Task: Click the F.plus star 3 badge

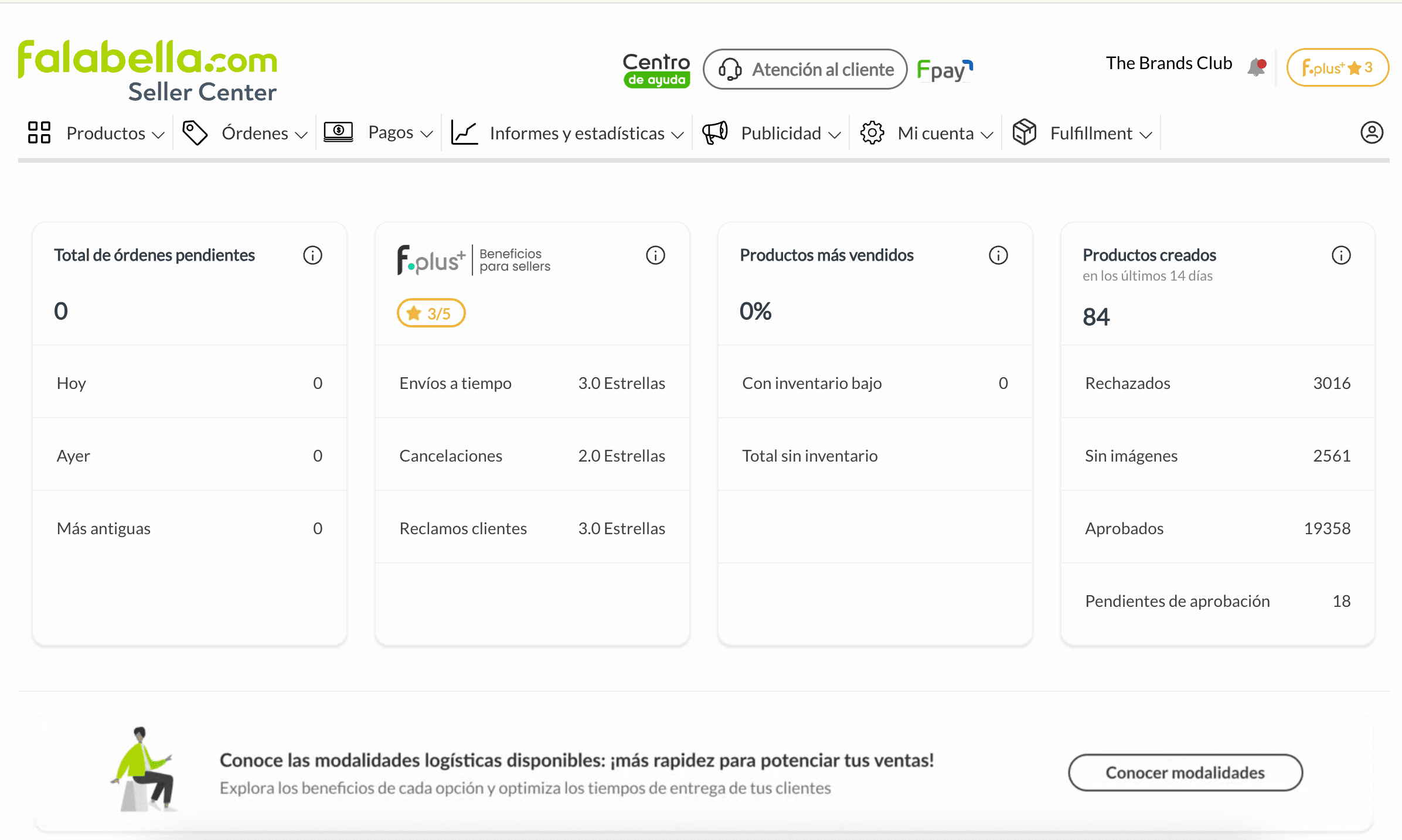Action: tap(1338, 67)
